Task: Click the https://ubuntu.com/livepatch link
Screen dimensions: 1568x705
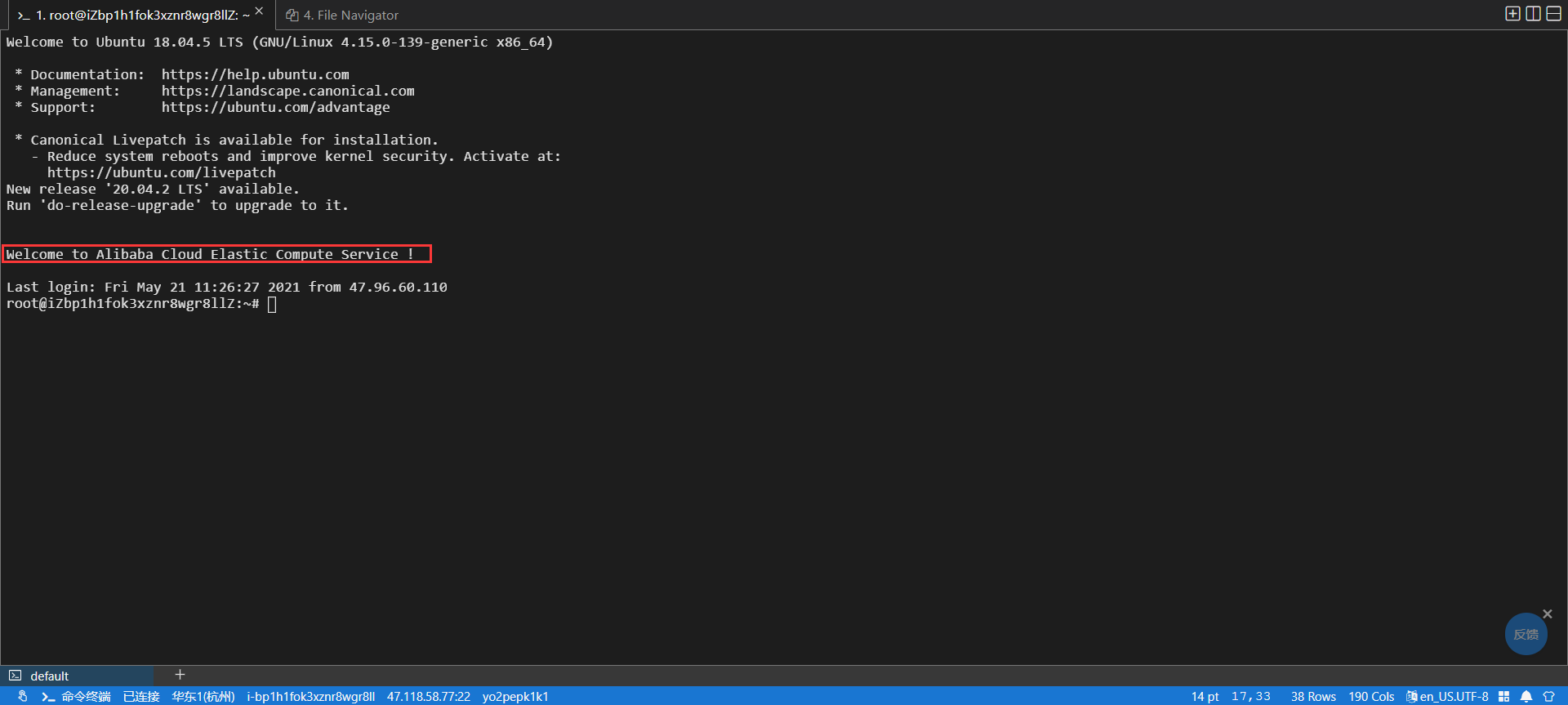Action: [x=162, y=172]
